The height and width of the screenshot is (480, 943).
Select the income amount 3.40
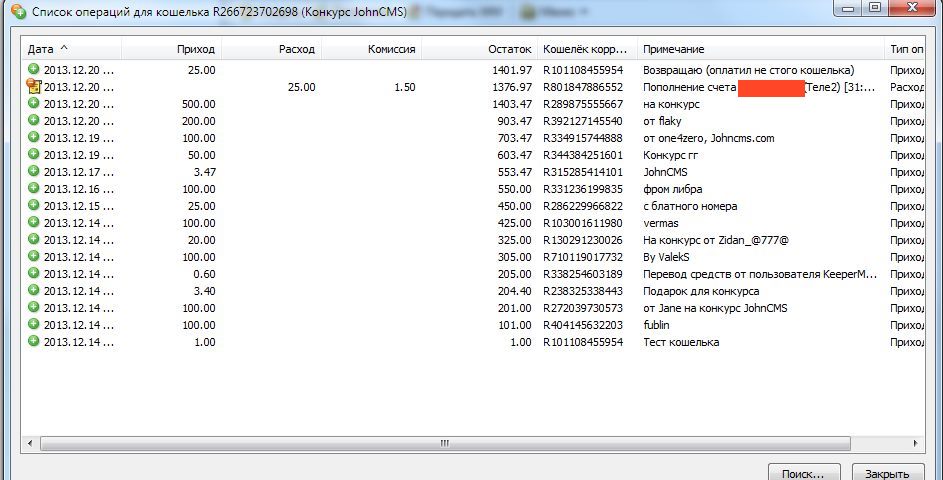click(x=204, y=291)
